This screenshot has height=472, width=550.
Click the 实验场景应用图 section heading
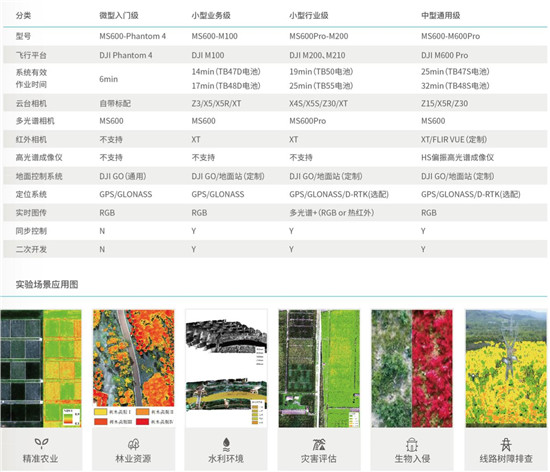[47, 284]
